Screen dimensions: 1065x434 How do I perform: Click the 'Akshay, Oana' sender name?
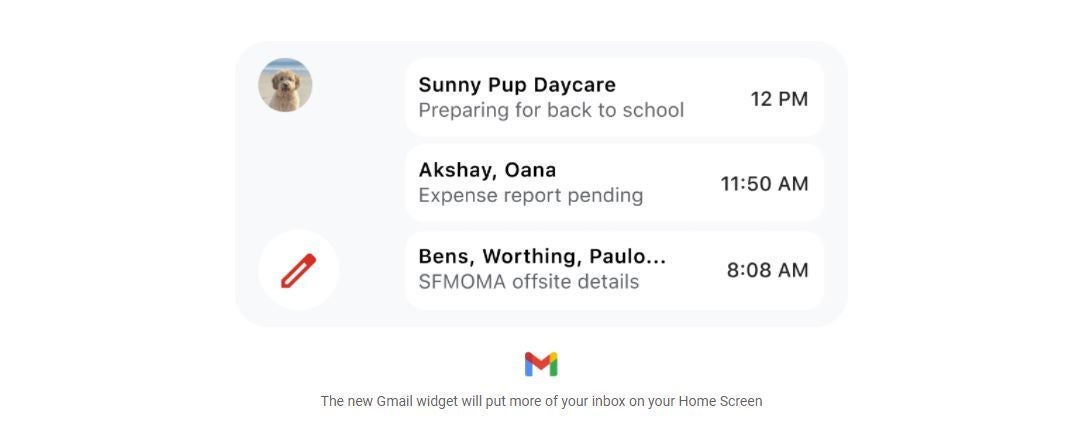coord(487,170)
